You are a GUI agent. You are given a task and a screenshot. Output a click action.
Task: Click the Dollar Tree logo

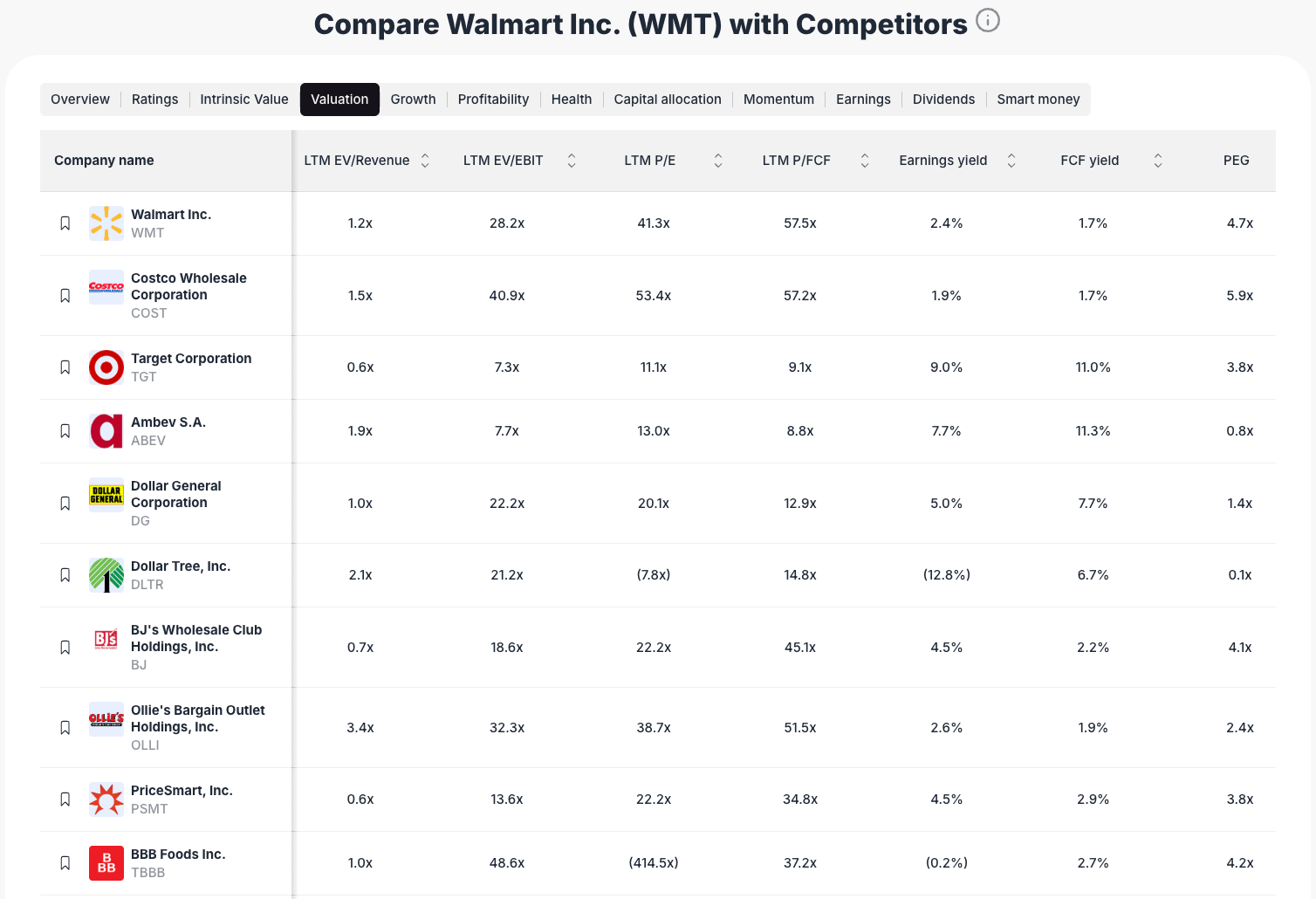106,574
